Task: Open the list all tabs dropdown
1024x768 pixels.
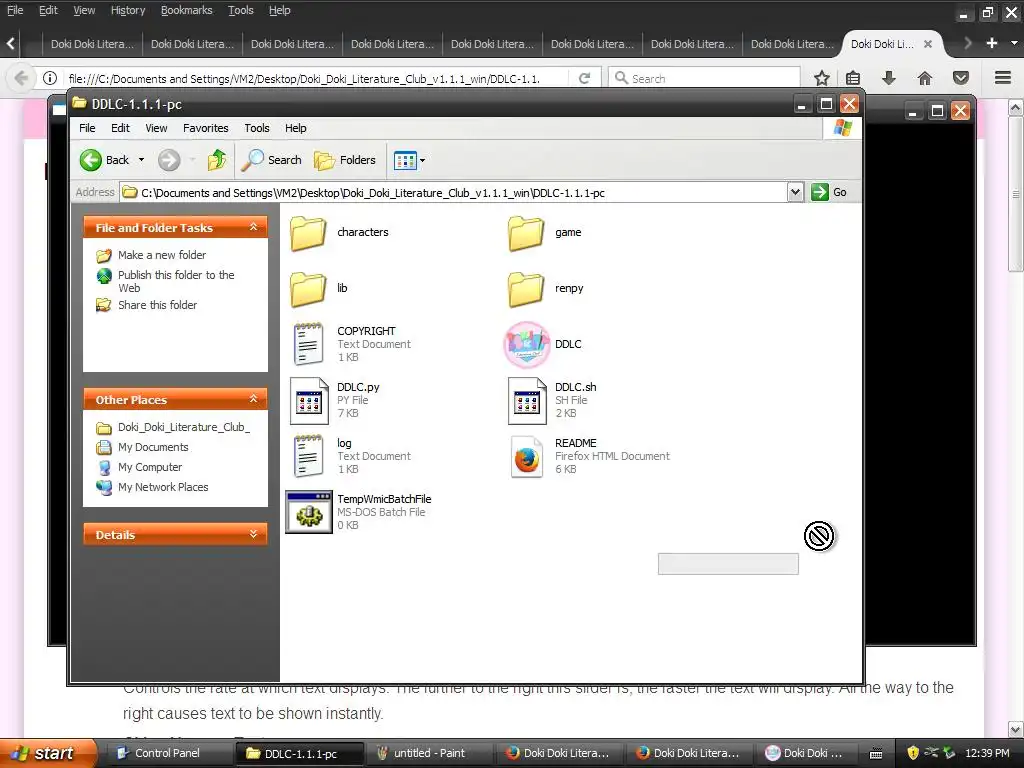Action: click(x=1014, y=43)
